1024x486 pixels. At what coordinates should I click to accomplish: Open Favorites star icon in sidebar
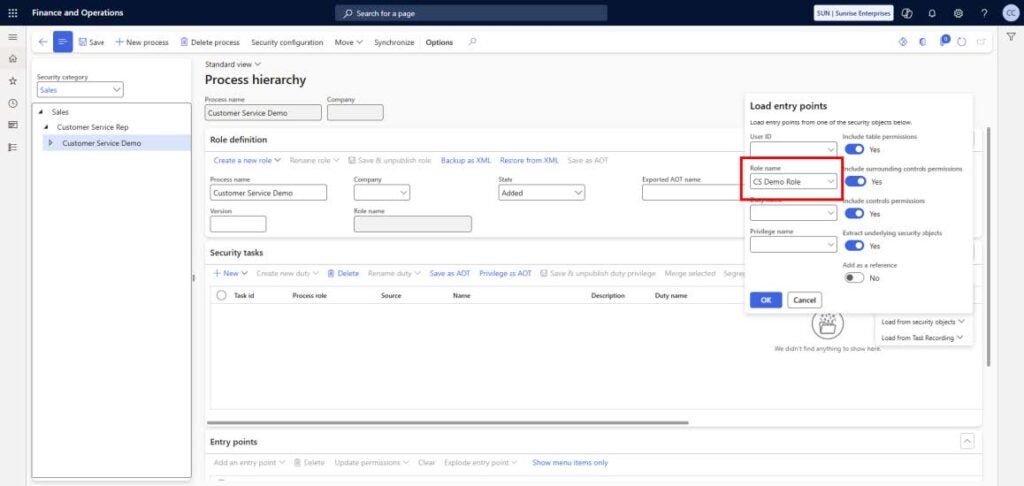[12, 81]
